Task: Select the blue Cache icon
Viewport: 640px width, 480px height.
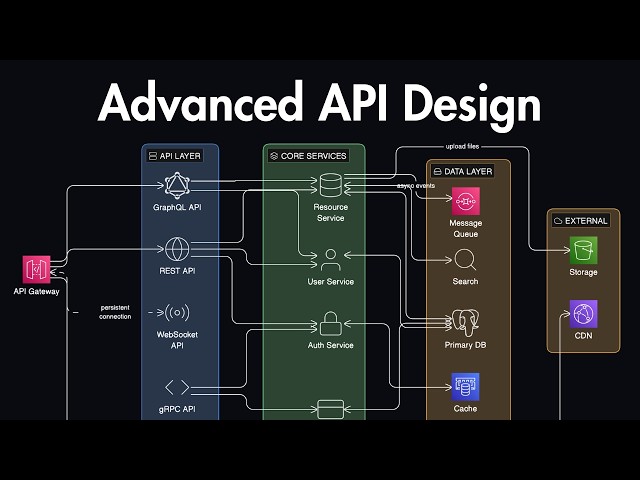Action: click(x=465, y=387)
